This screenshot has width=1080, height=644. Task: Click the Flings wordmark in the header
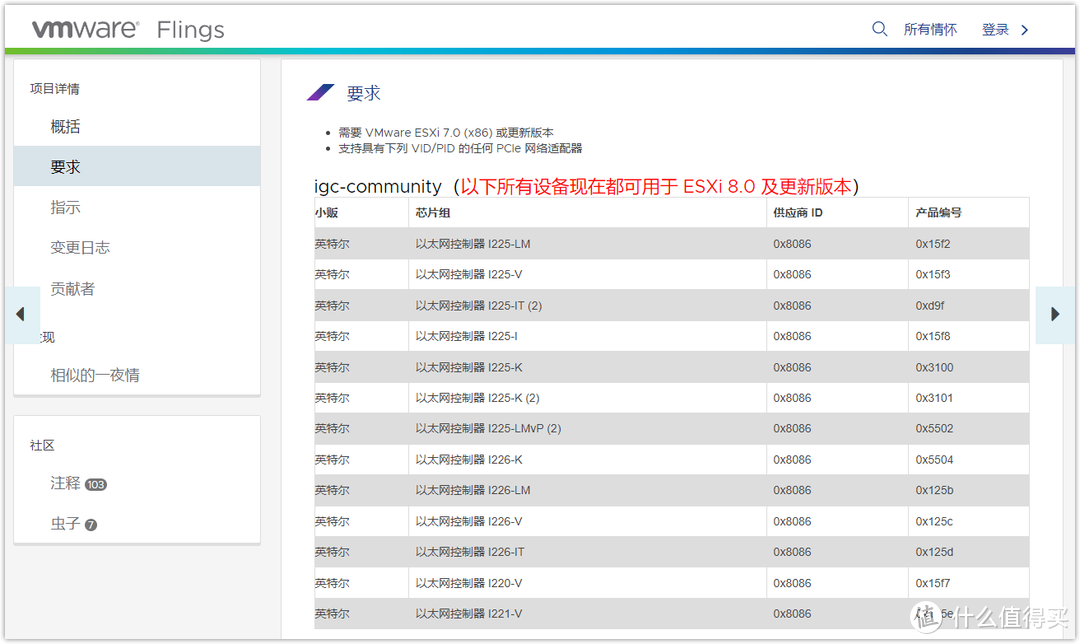point(189,29)
